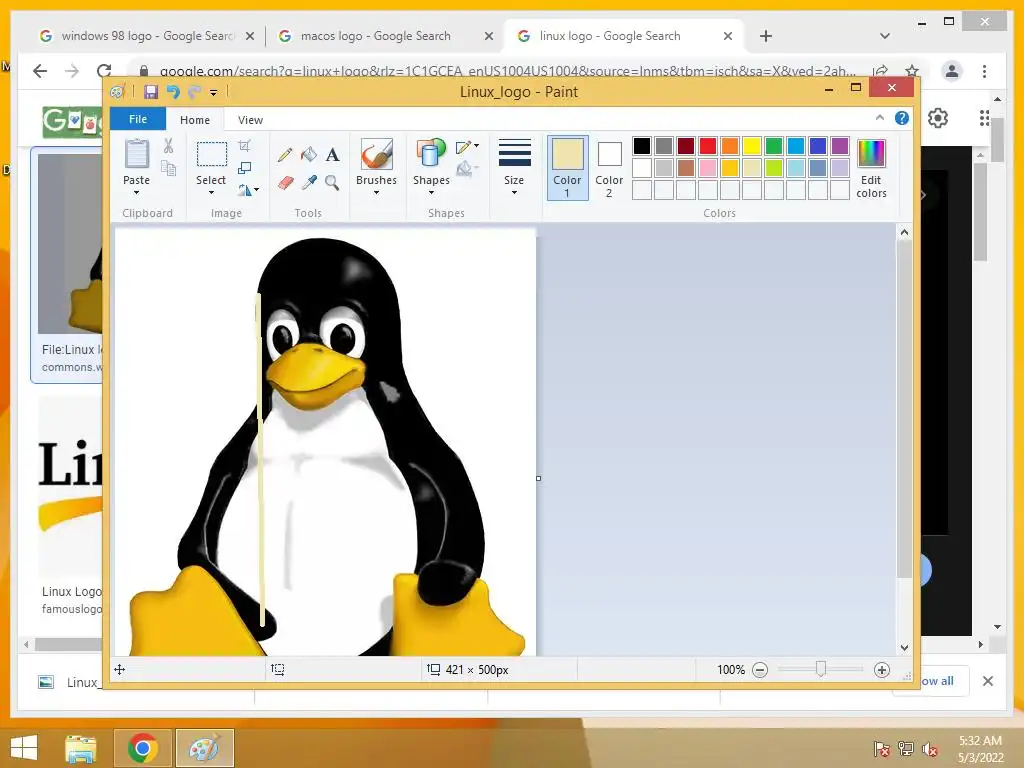Bookmark this page with the star icon
Screen dimensions: 1024x768
pos(912,71)
